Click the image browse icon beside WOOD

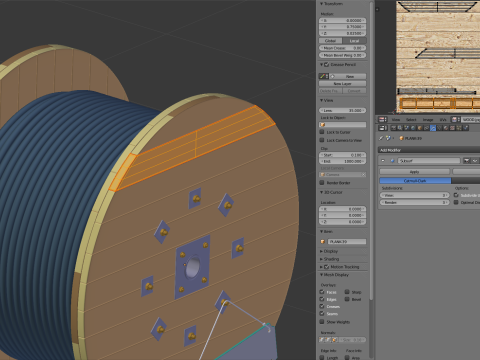(x=456, y=119)
